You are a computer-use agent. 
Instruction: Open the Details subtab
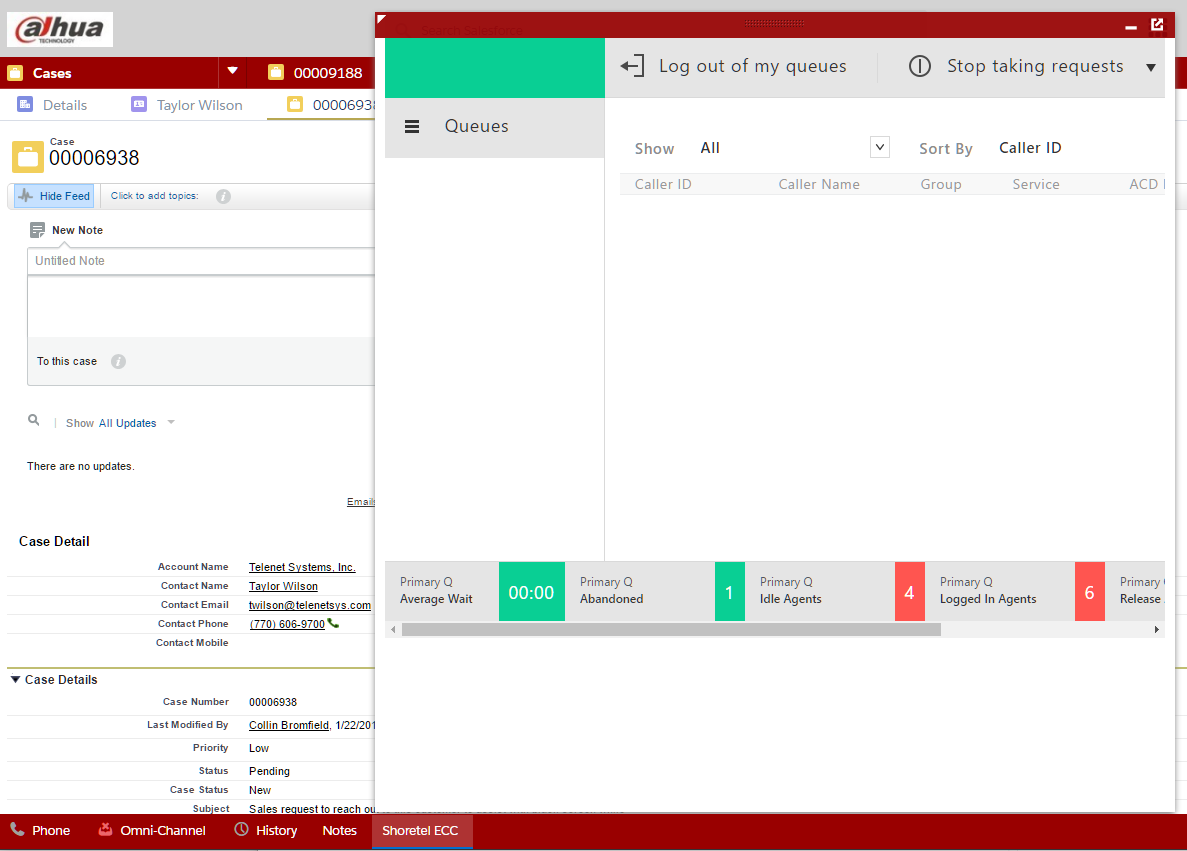[x=53, y=105]
